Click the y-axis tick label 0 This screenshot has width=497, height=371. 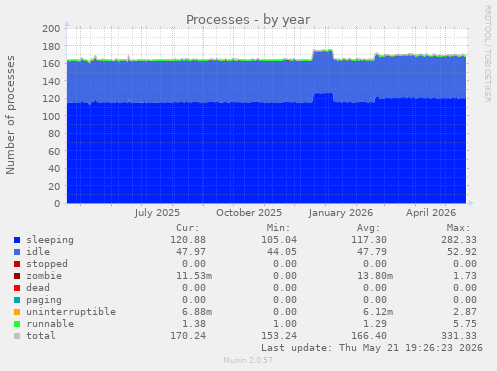pos(57,204)
